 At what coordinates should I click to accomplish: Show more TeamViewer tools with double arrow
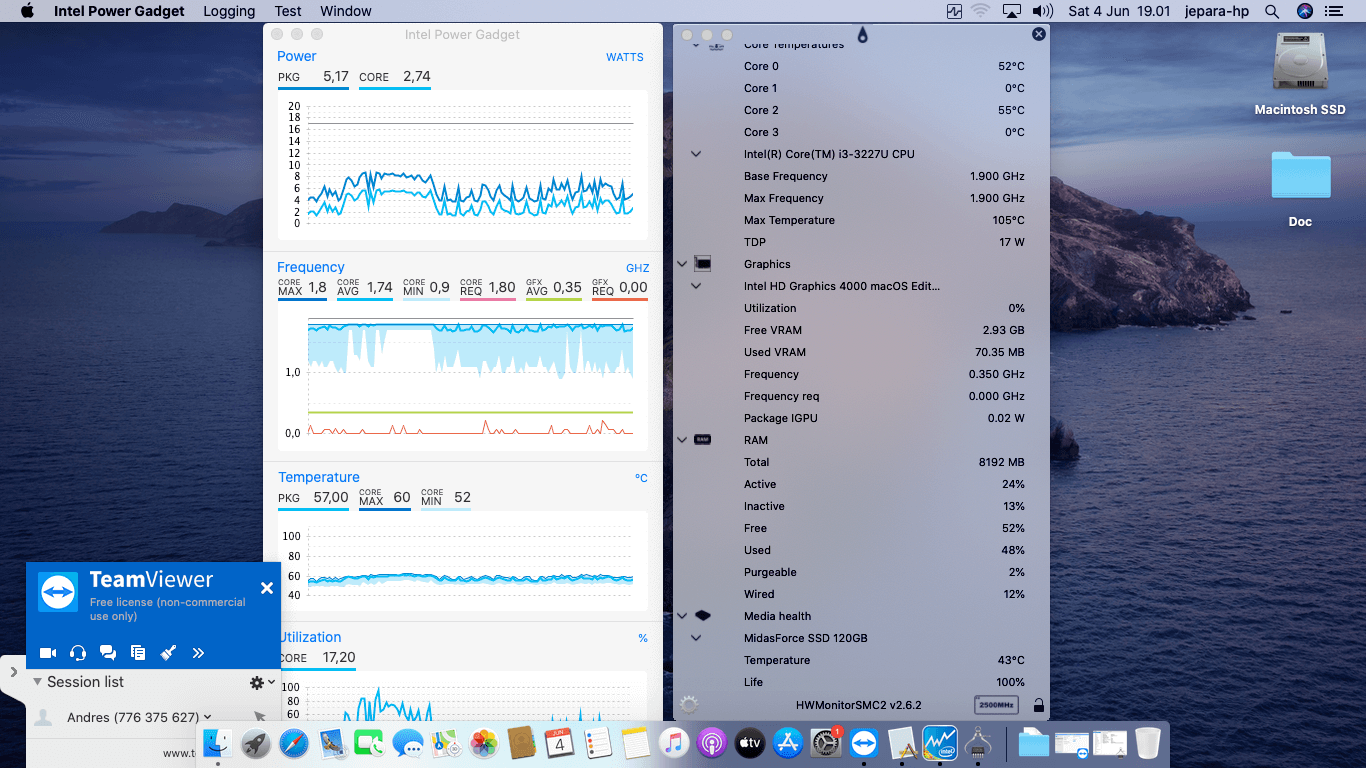[198, 653]
